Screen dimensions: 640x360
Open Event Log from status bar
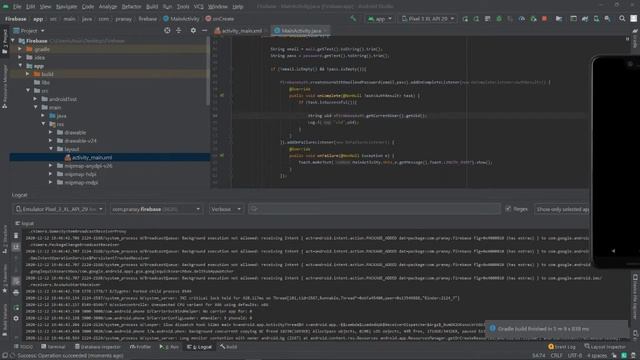coord(562,347)
